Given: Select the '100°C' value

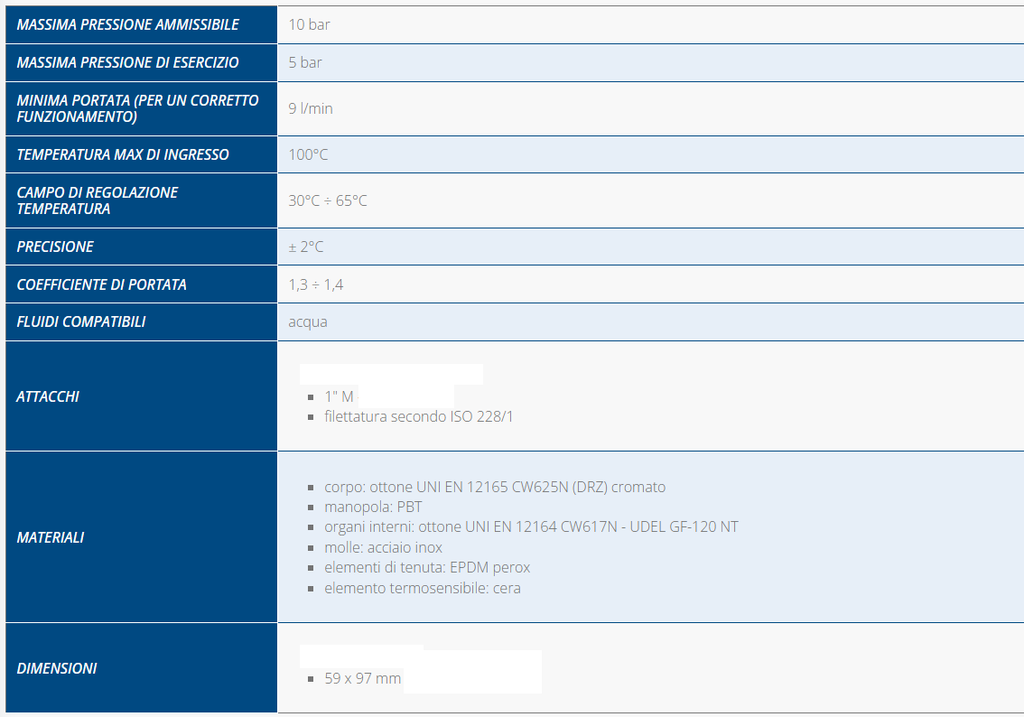Looking at the screenshot, I should [x=308, y=154].
